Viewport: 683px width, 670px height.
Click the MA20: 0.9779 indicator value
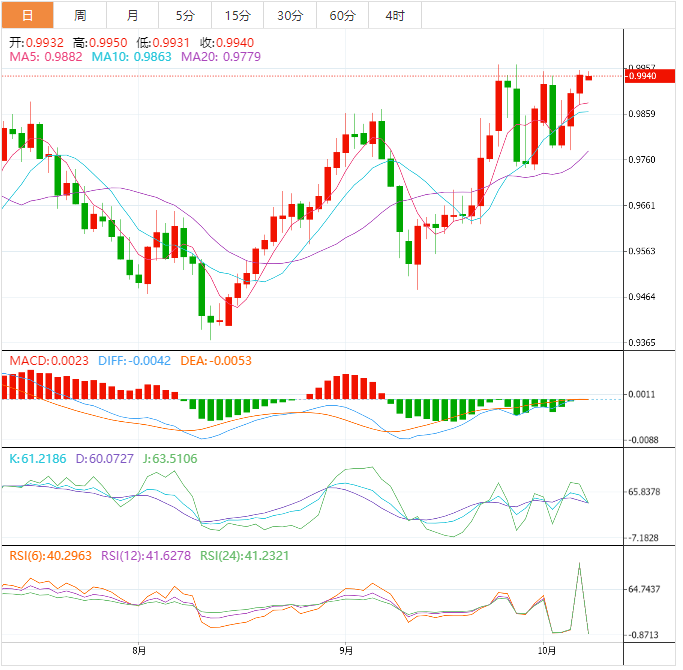pos(221,57)
